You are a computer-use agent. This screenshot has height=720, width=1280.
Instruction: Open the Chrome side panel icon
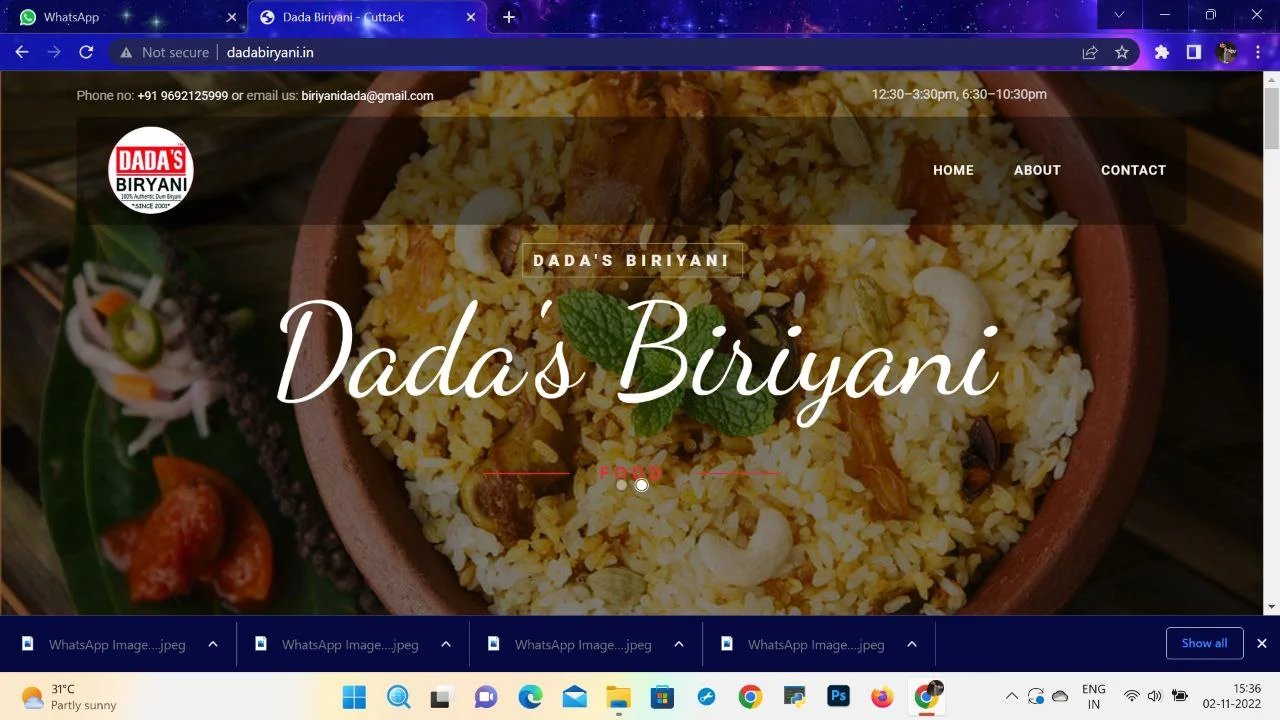click(1193, 52)
